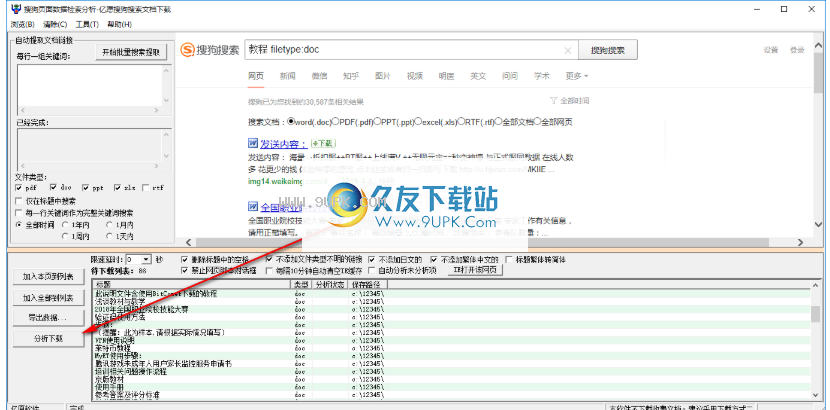Select the 全部时间 radio button
The width and height of the screenshot is (830, 410).
[19, 224]
